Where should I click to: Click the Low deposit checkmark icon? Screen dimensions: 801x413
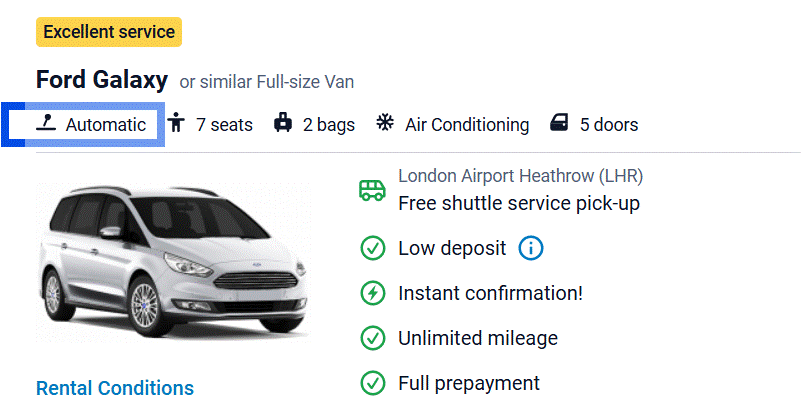coord(372,248)
